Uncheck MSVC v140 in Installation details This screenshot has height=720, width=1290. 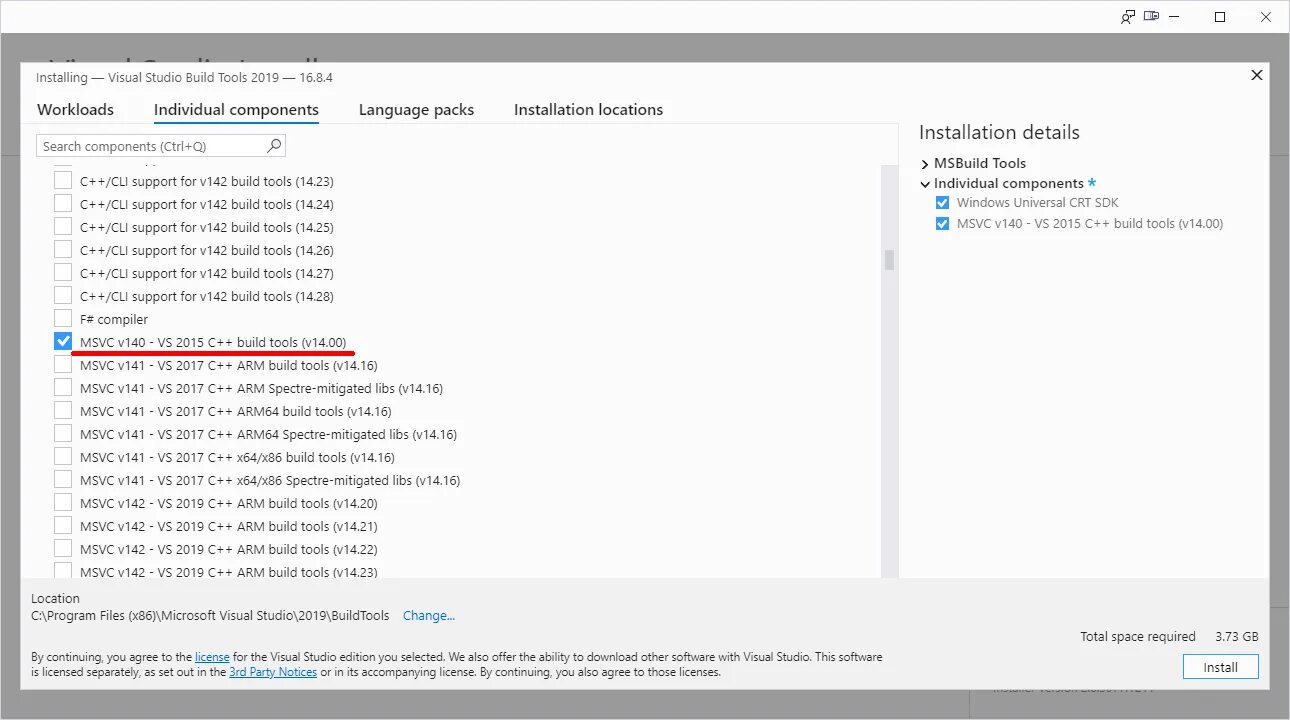pyautogui.click(x=942, y=224)
